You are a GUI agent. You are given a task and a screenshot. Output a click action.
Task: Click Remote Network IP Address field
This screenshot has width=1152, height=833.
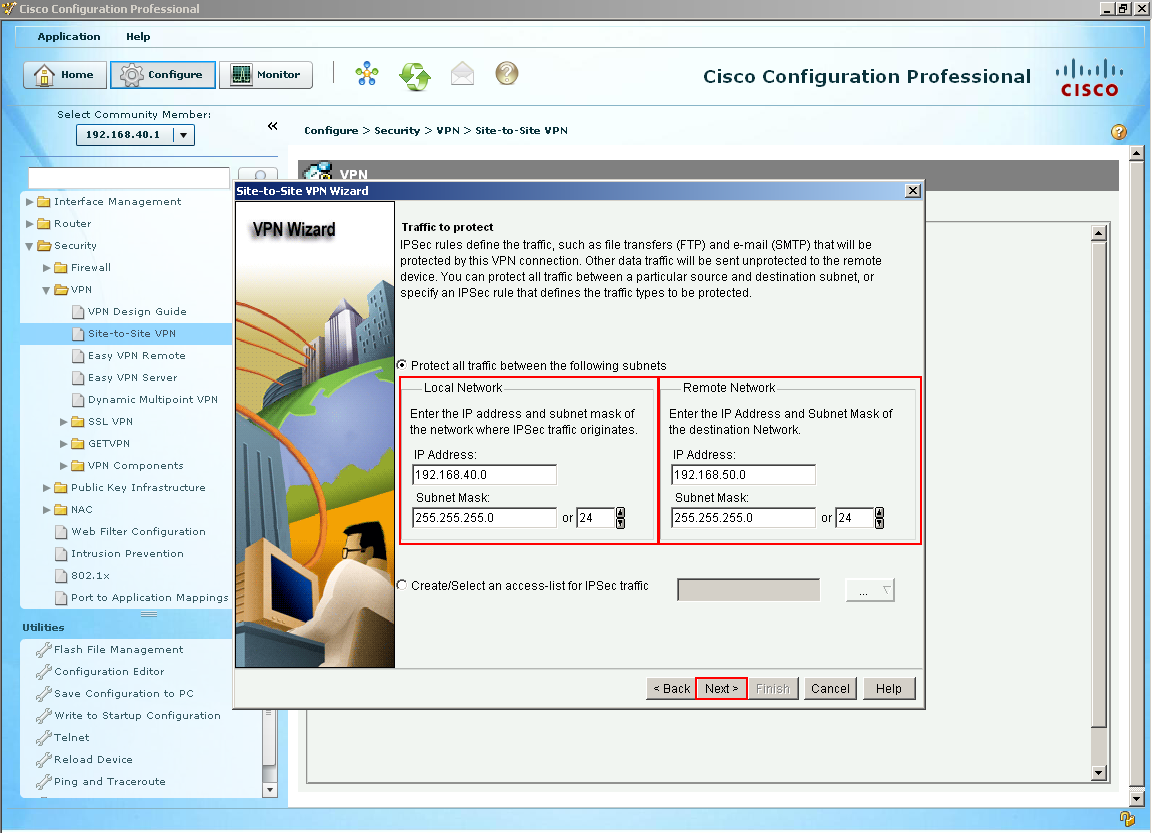click(744, 475)
